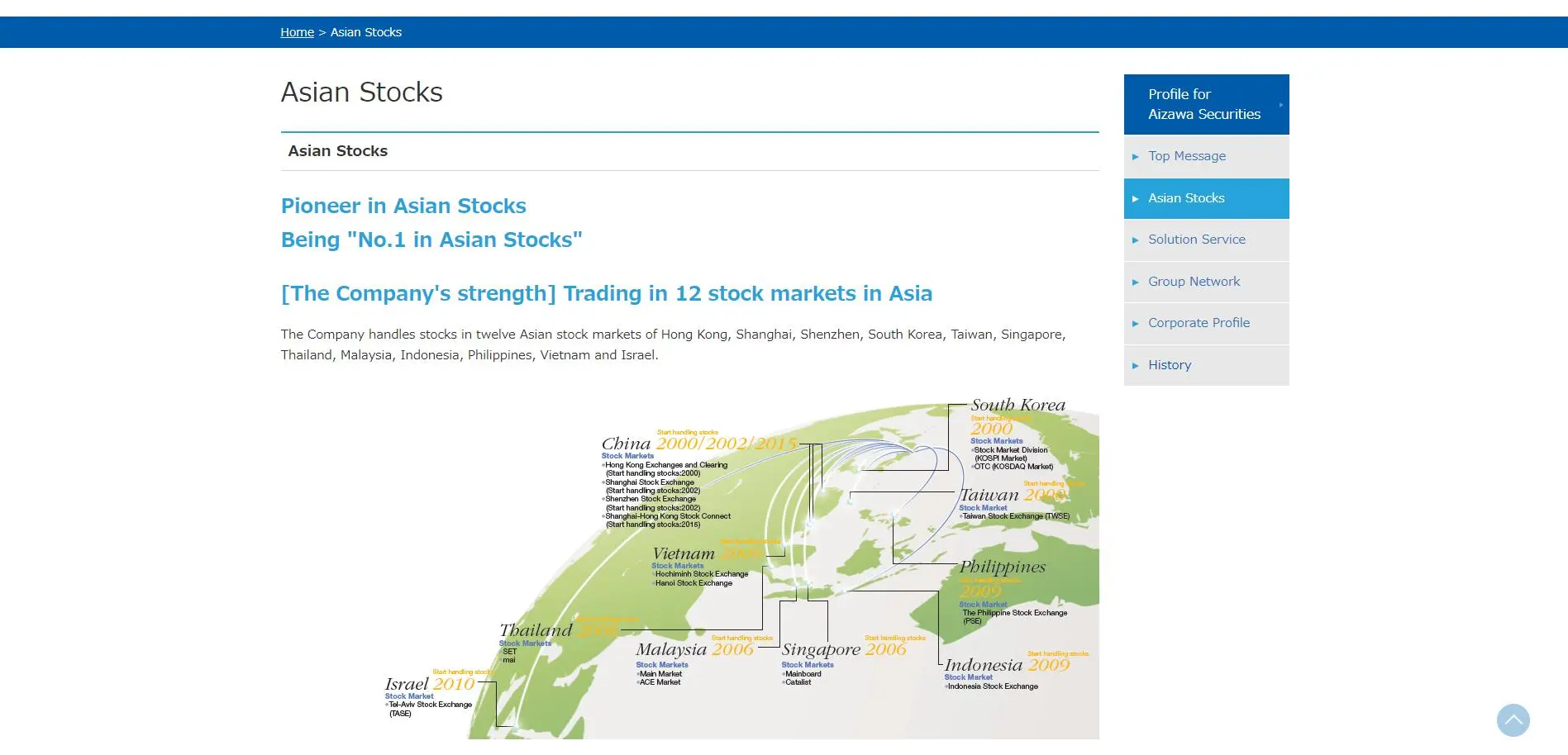The width and height of the screenshot is (1568, 755).
Task: Click 'Trading in 12 stock markets' heading
Action: click(607, 293)
